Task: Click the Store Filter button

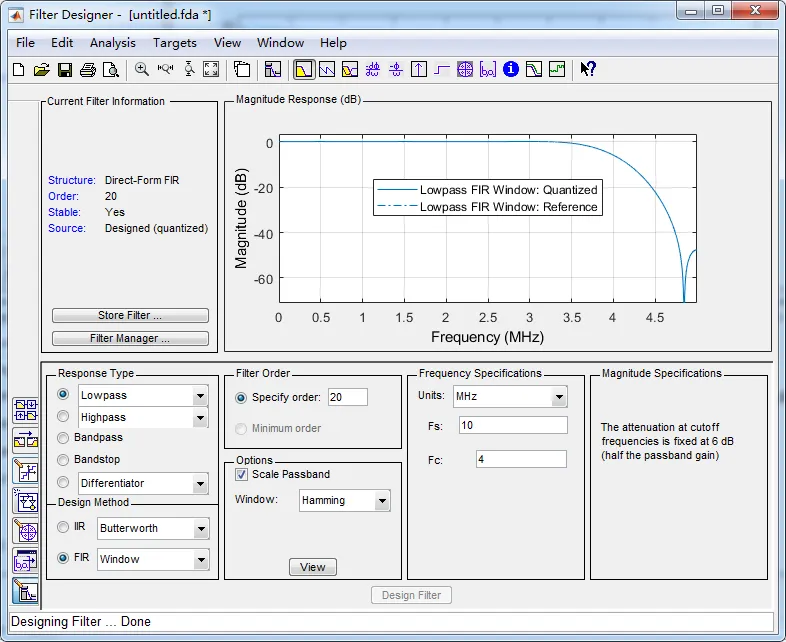Action: pos(130,316)
